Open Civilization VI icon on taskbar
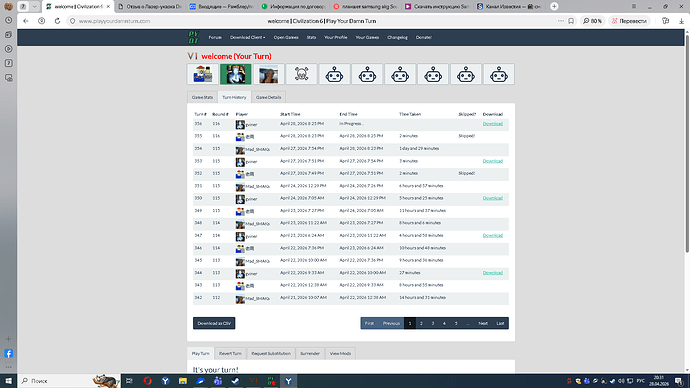The height and width of the screenshot is (388, 690). (253, 381)
